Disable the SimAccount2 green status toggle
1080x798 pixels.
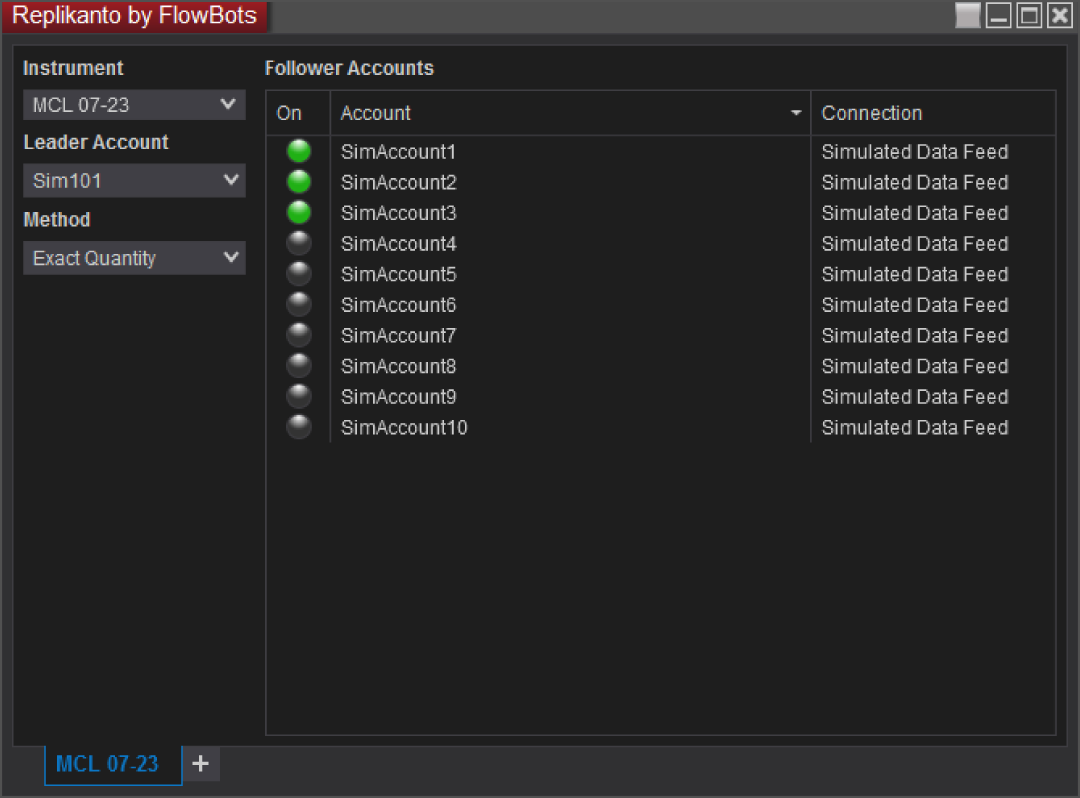(x=299, y=182)
